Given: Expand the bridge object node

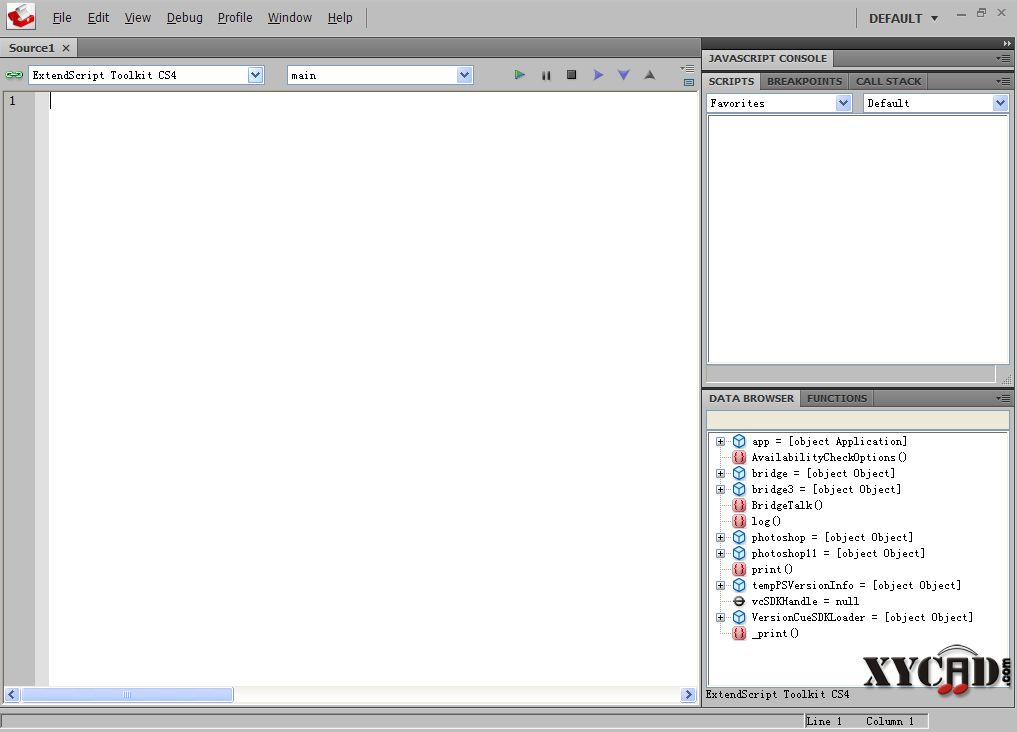Looking at the screenshot, I should point(721,473).
